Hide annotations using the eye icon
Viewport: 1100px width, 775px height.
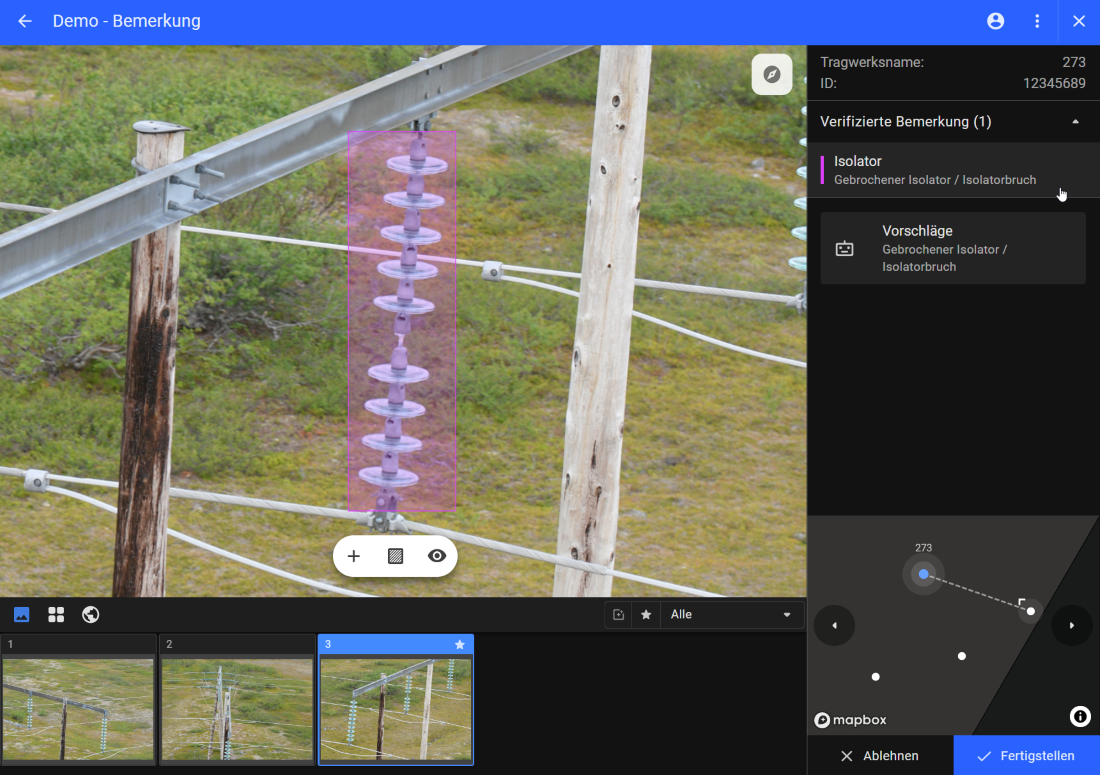coord(437,556)
